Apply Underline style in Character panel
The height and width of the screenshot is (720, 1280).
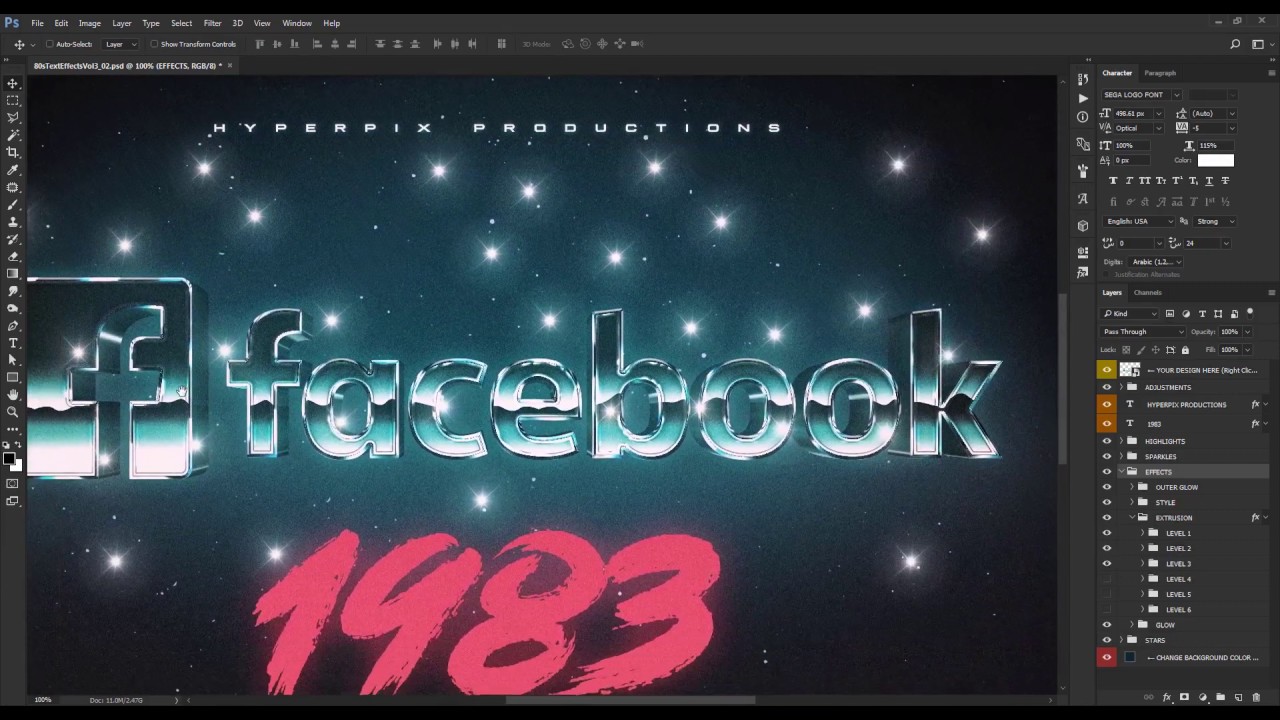coord(1209,181)
